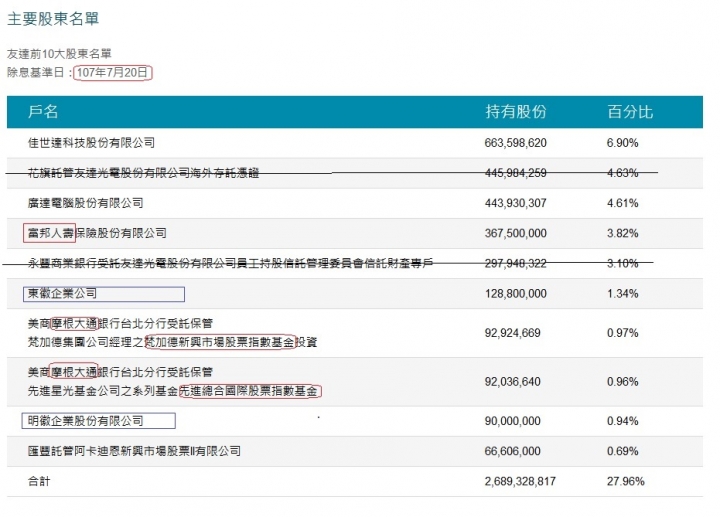Click percentage 0.97%
The height and width of the screenshot is (517, 720).
click(623, 333)
